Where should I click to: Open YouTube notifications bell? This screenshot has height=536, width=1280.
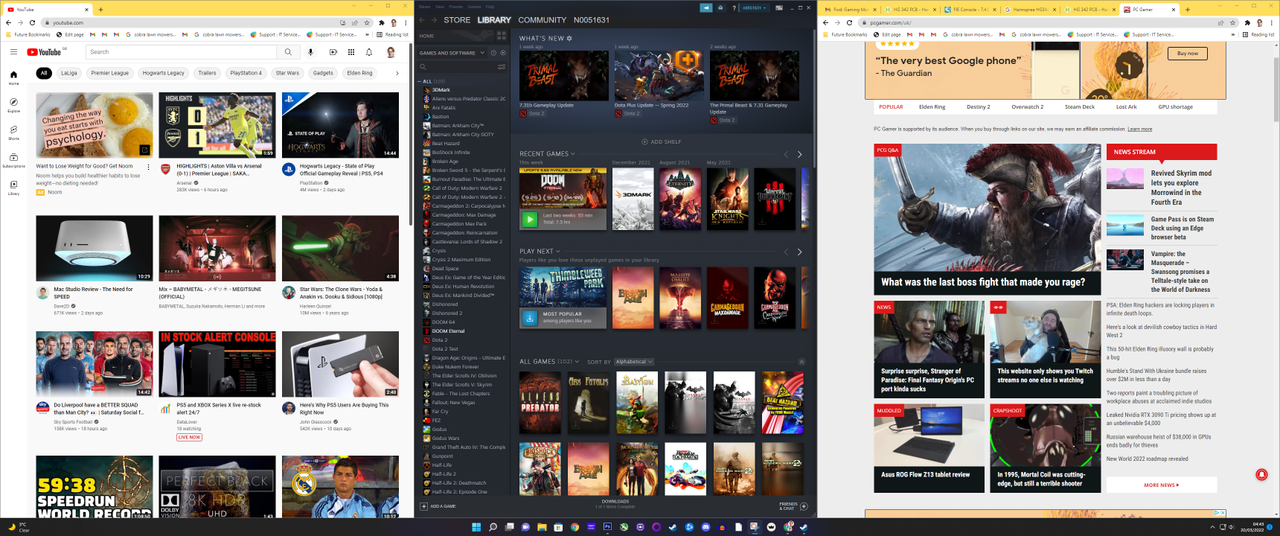(x=369, y=52)
